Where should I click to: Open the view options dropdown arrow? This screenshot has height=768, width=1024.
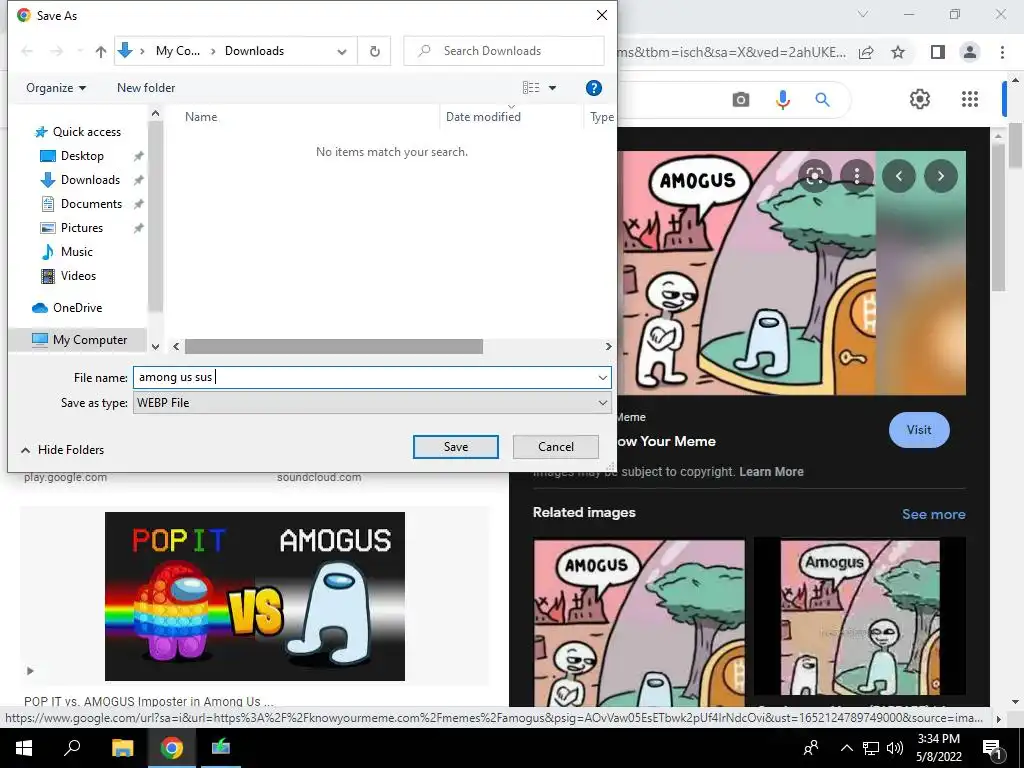(x=552, y=88)
